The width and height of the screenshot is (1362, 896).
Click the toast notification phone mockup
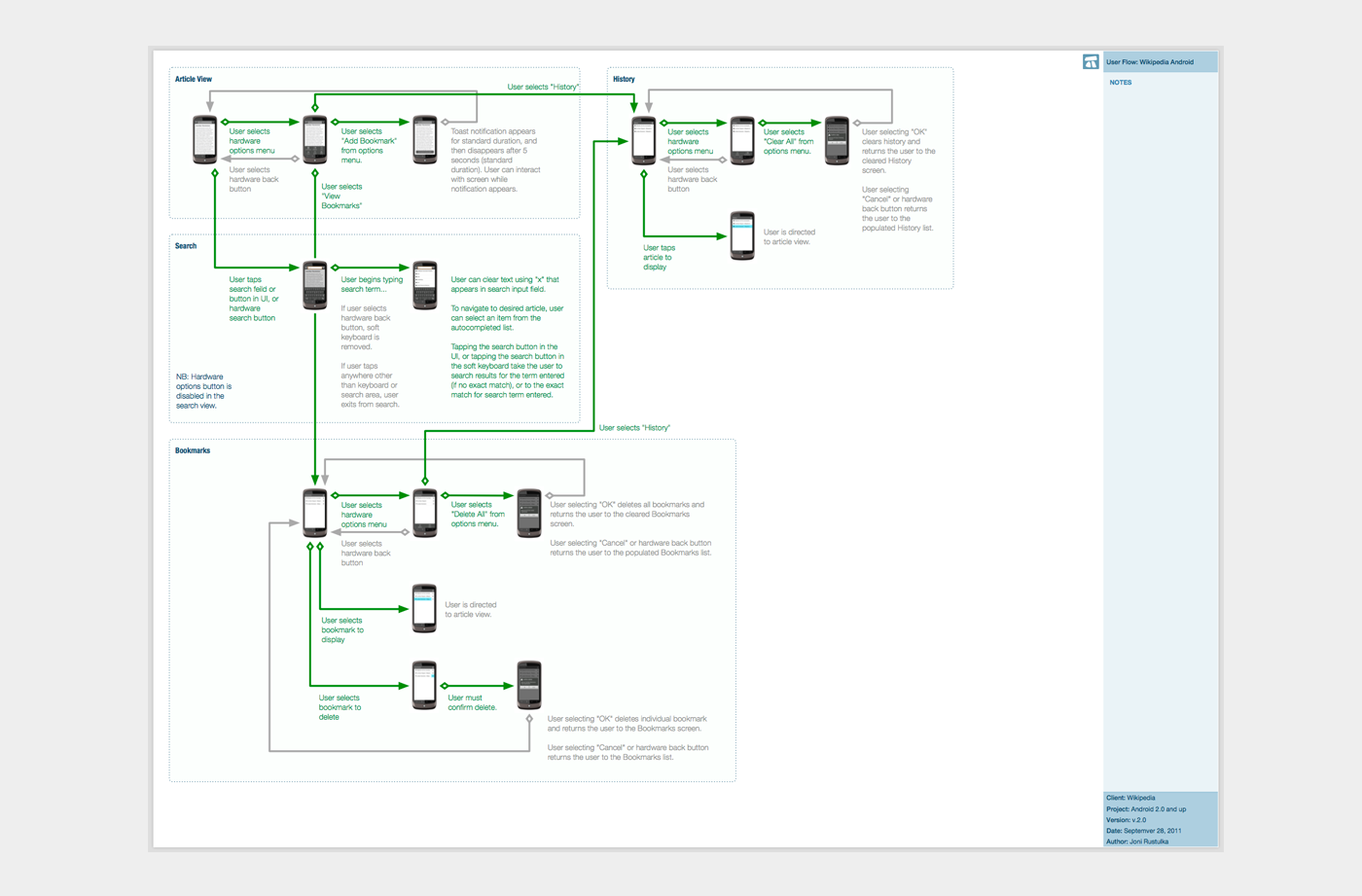pos(425,139)
